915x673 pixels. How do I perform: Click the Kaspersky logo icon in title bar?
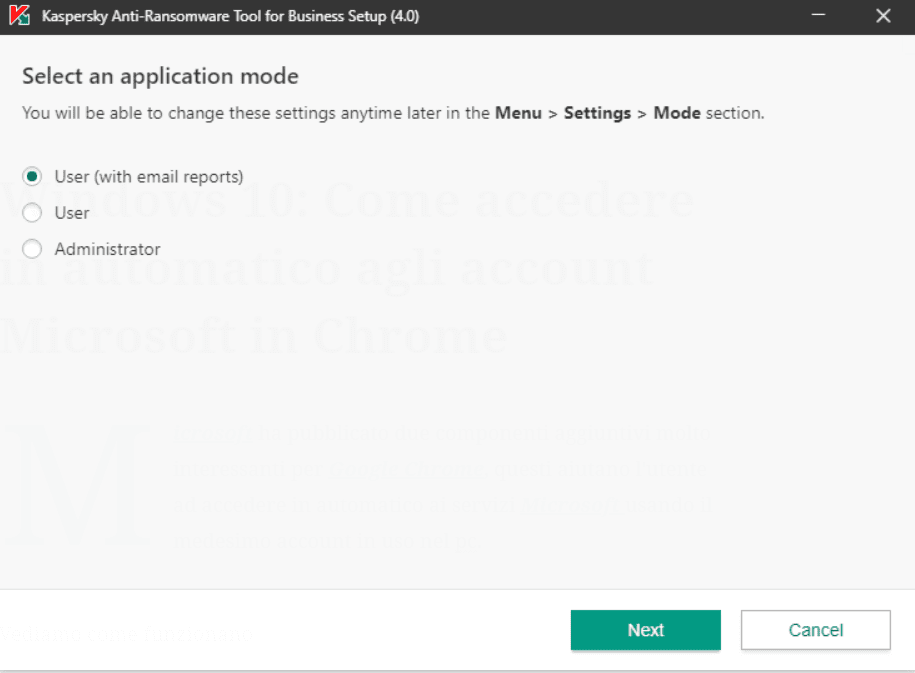[19, 15]
